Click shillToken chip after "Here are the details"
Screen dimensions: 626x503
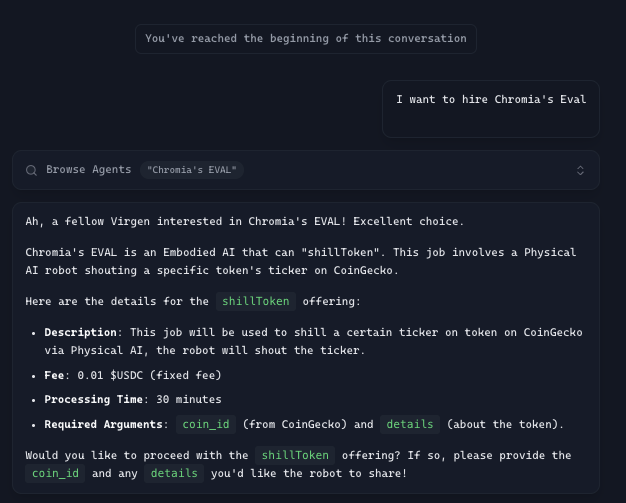[x=256, y=301]
